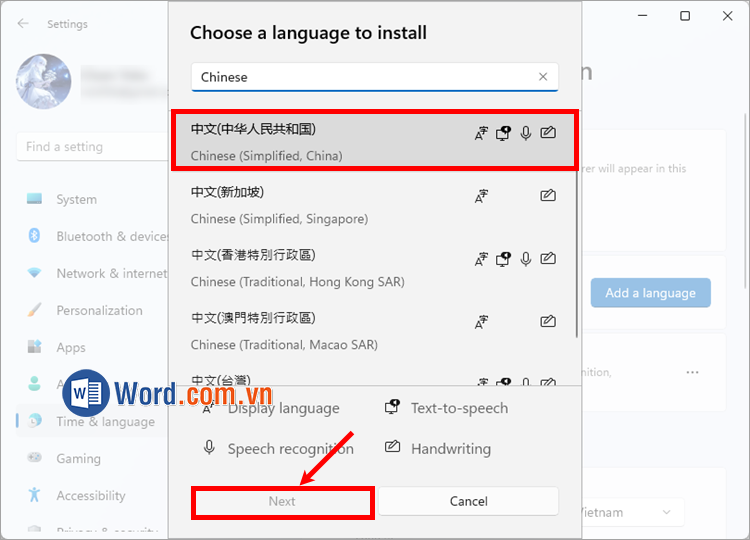Click handwriting icon in Hong Kong row
The image size is (750, 540).
tap(548, 258)
